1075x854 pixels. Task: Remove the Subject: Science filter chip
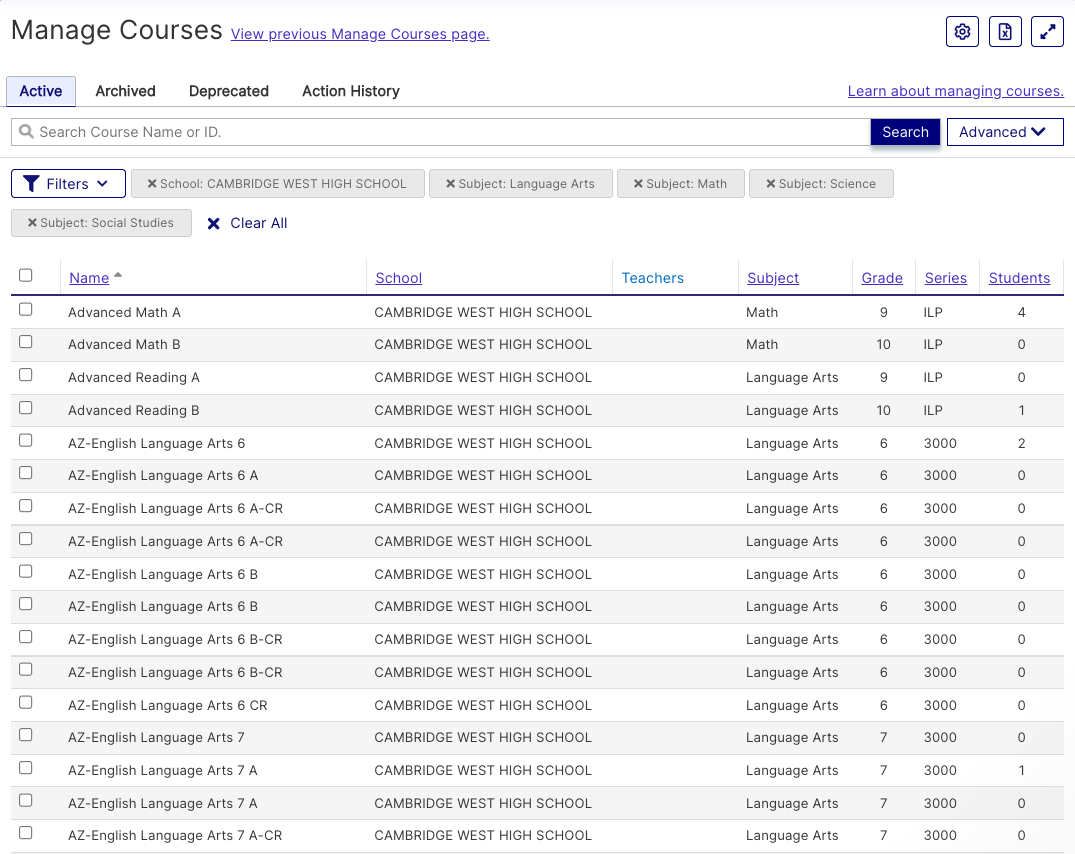[x=769, y=183]
